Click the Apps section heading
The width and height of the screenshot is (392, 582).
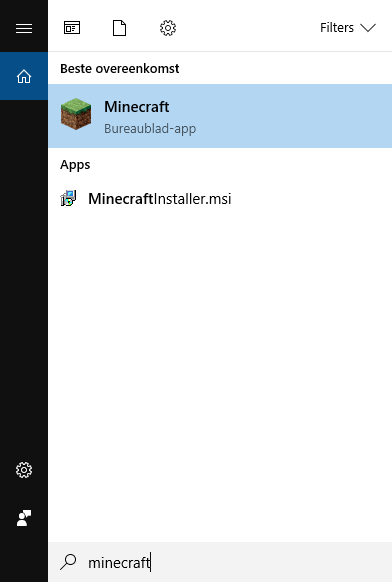[x=75, y=164]
